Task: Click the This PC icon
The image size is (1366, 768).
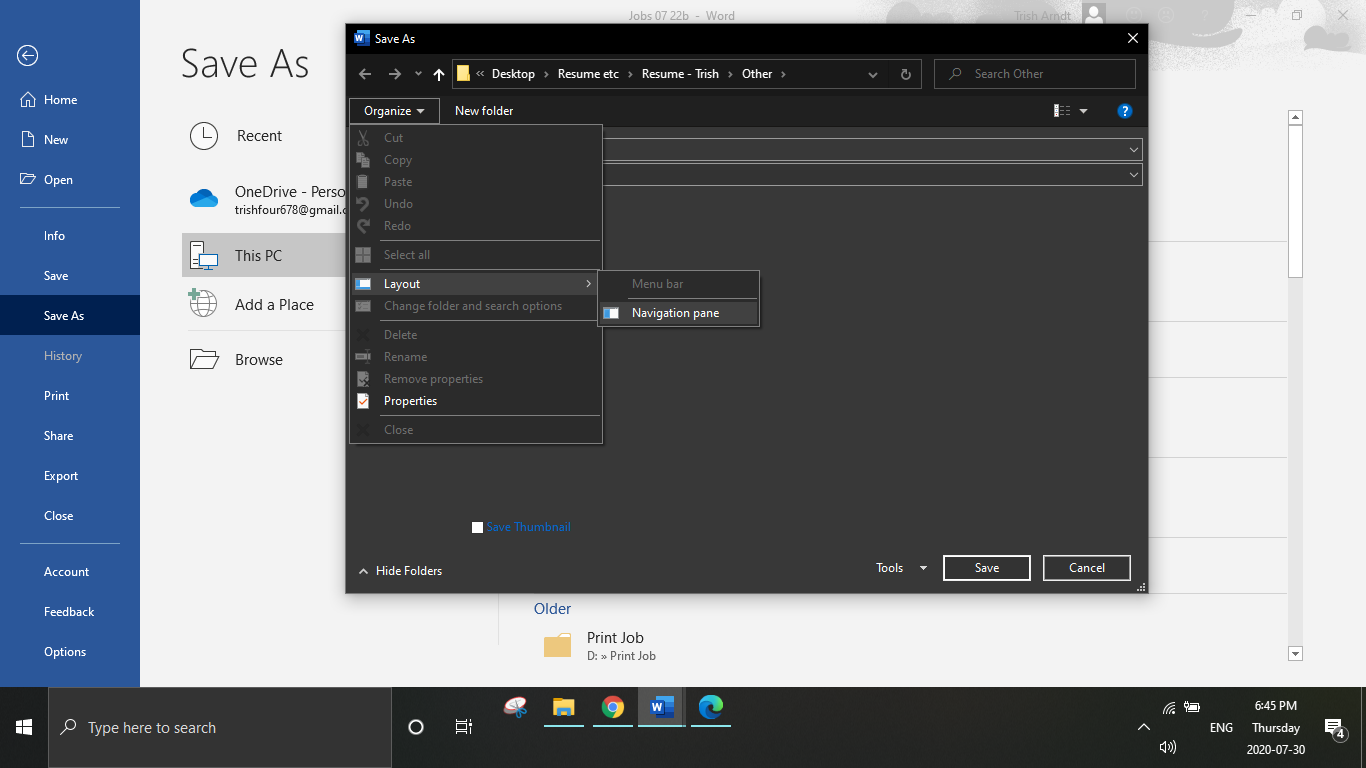Action: click(204, 255)
